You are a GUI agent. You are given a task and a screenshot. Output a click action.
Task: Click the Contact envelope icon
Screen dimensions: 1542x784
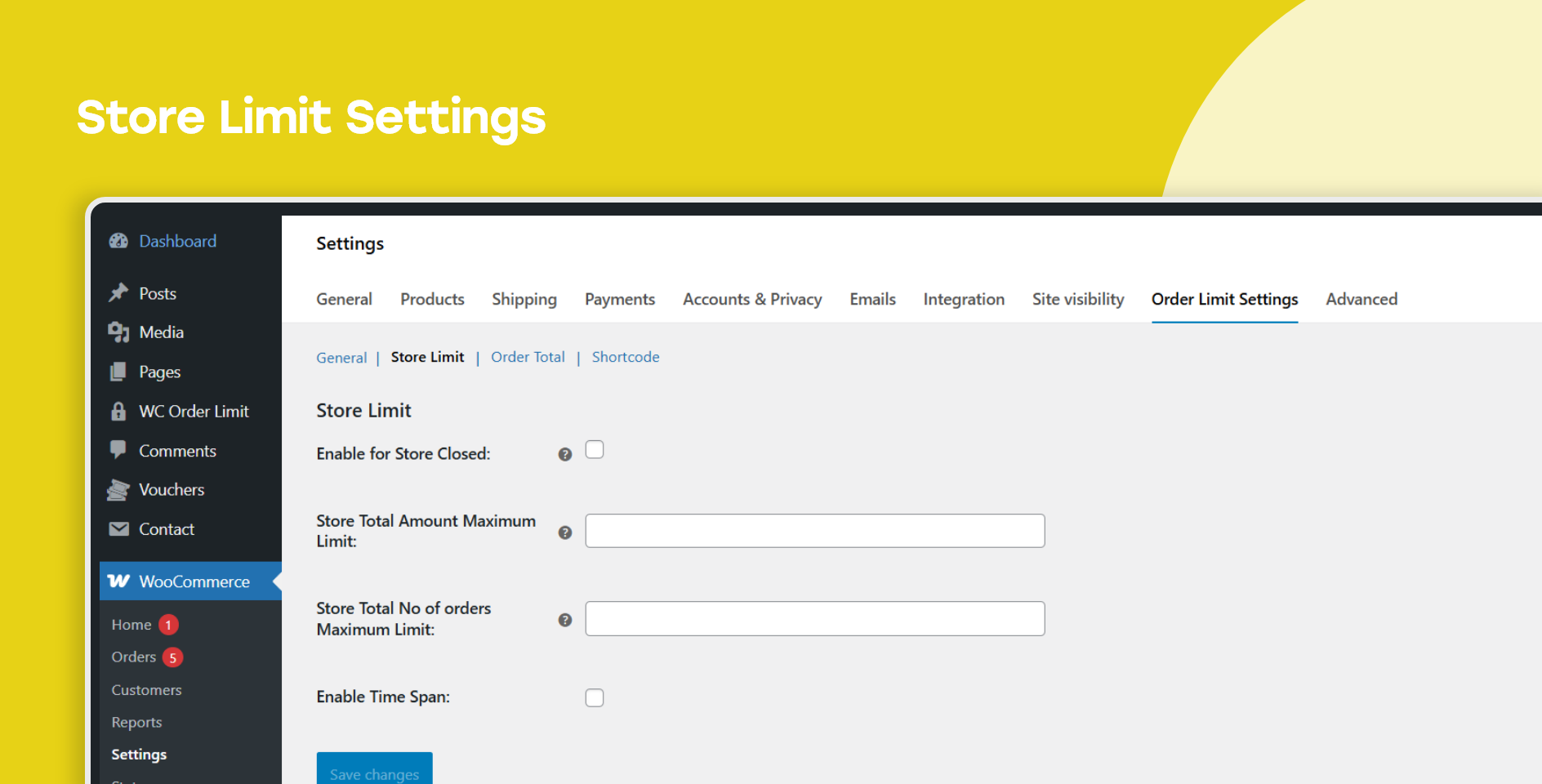coord(118,529)
